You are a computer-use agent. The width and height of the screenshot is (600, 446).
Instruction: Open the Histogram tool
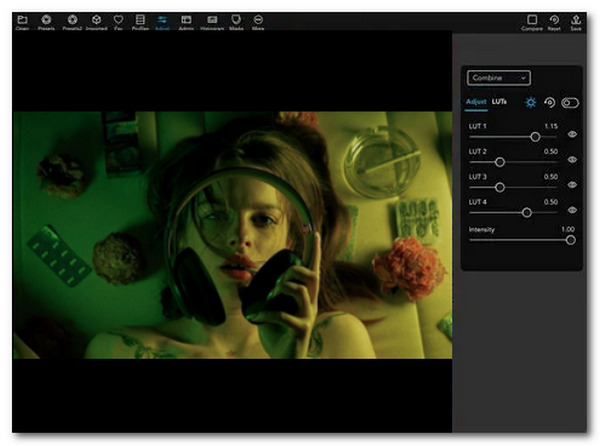210,20
